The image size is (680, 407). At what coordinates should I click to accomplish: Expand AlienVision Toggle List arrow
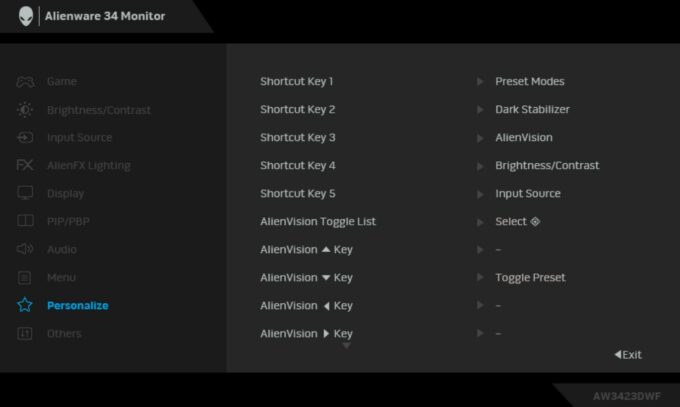point(481,222)
